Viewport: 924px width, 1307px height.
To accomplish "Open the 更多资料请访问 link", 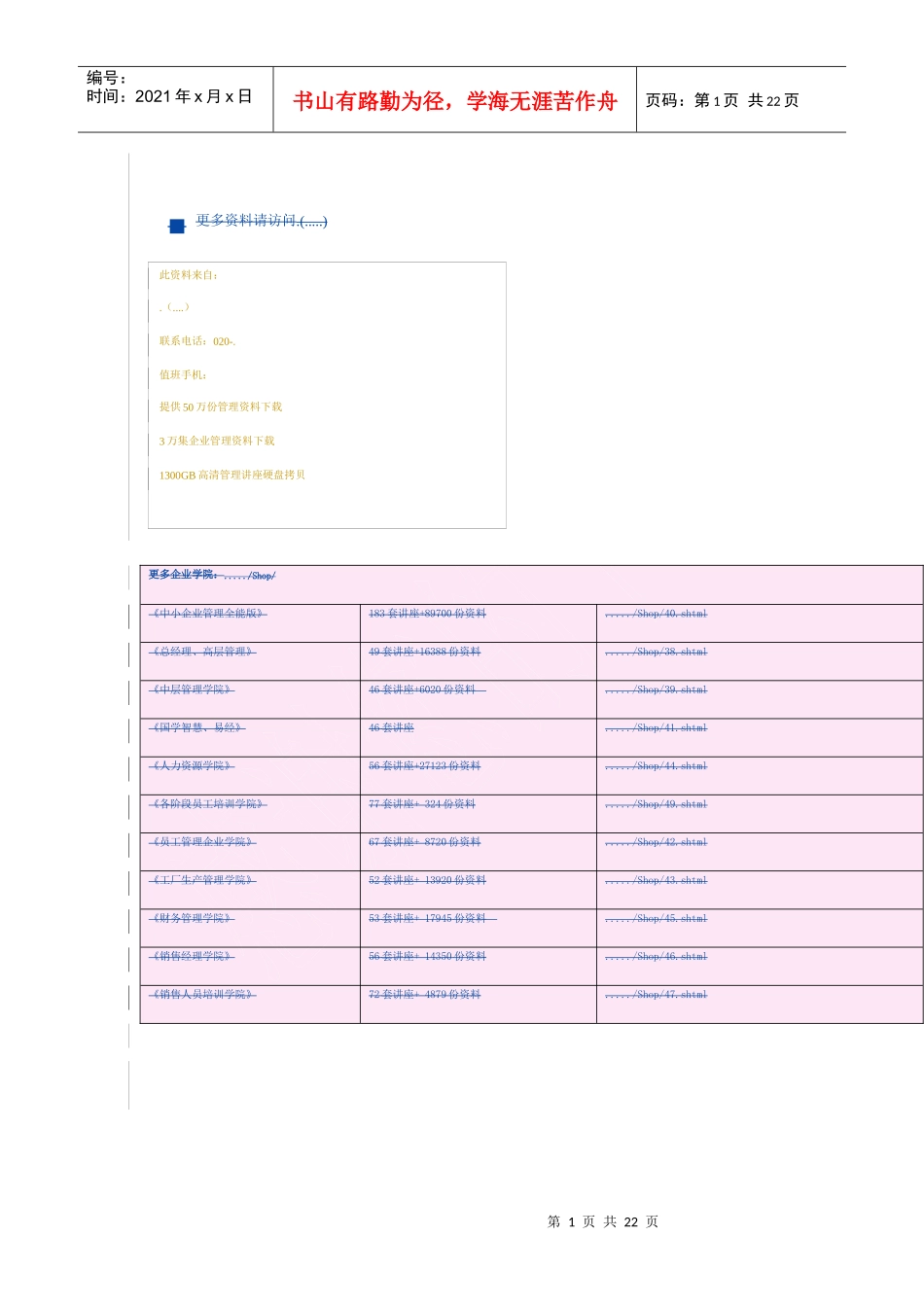I will 262,221.
